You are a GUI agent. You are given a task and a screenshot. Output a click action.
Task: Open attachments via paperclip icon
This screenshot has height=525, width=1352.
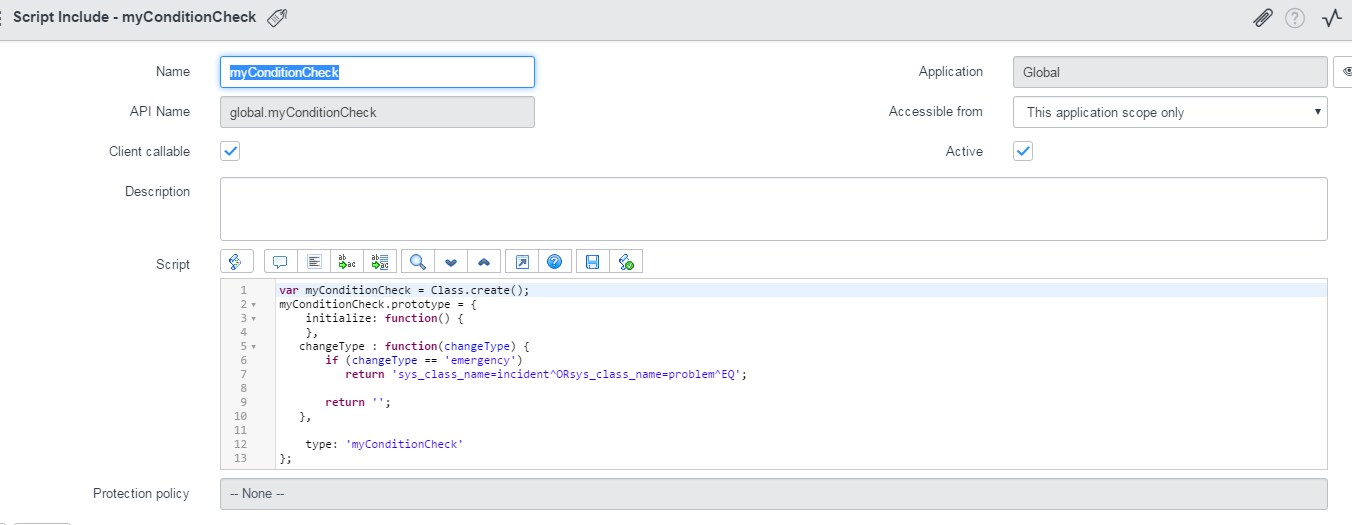pos(1262,18)
